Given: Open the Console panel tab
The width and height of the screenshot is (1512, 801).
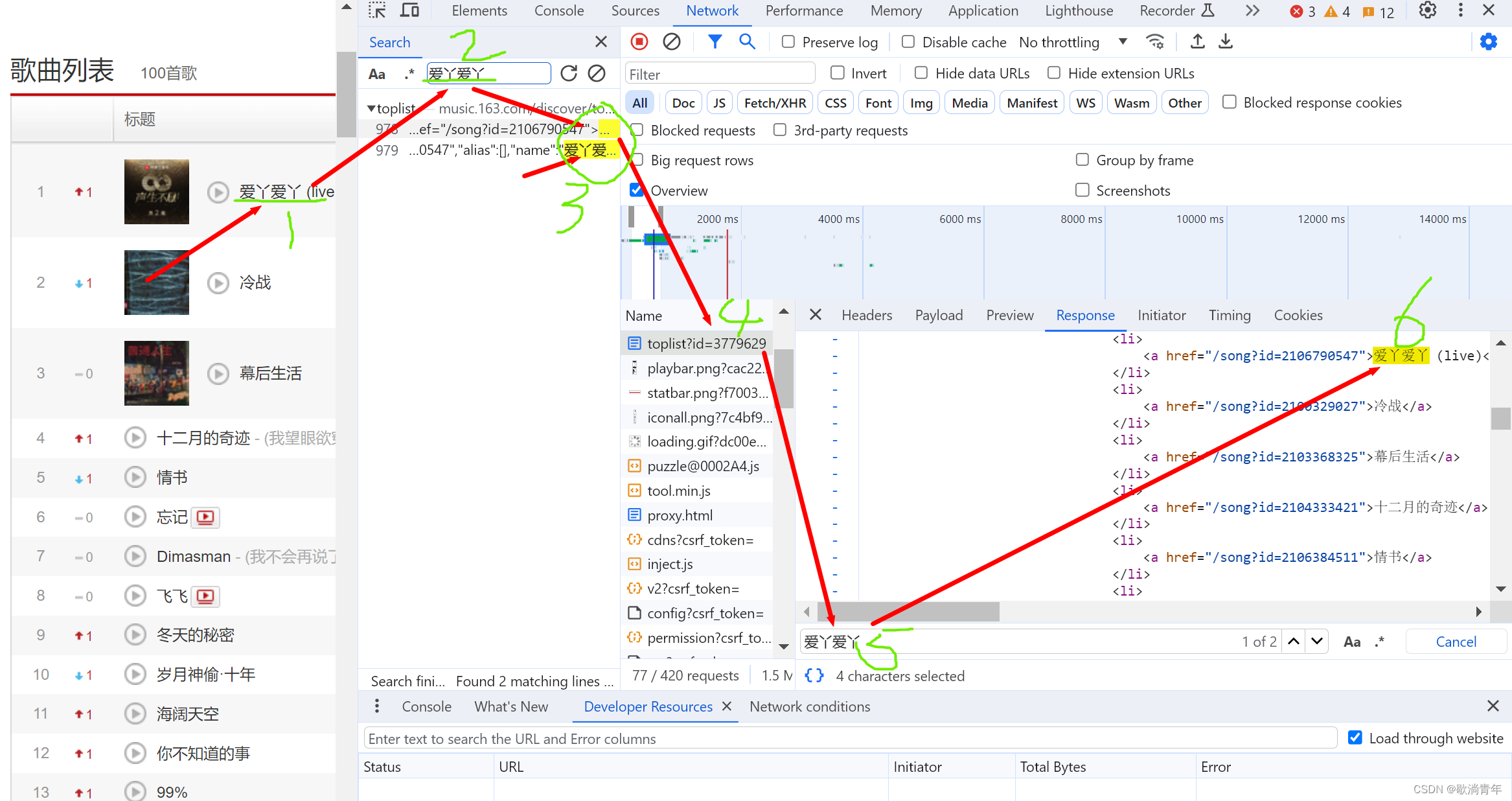Looking at the screenshot, I should [x=558, y=10].
